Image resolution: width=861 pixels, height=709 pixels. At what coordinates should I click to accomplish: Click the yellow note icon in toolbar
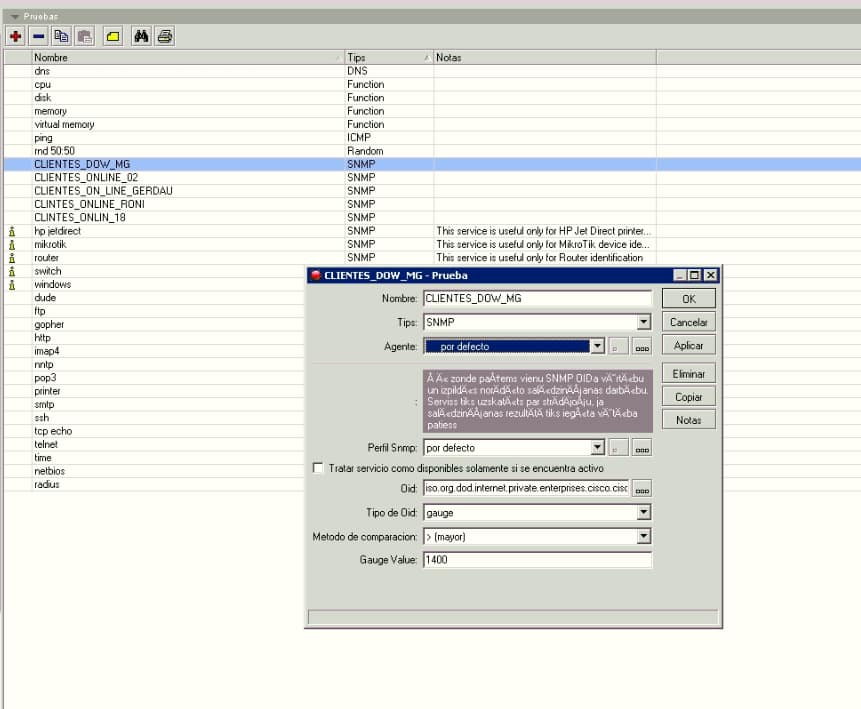coord(112,36)
